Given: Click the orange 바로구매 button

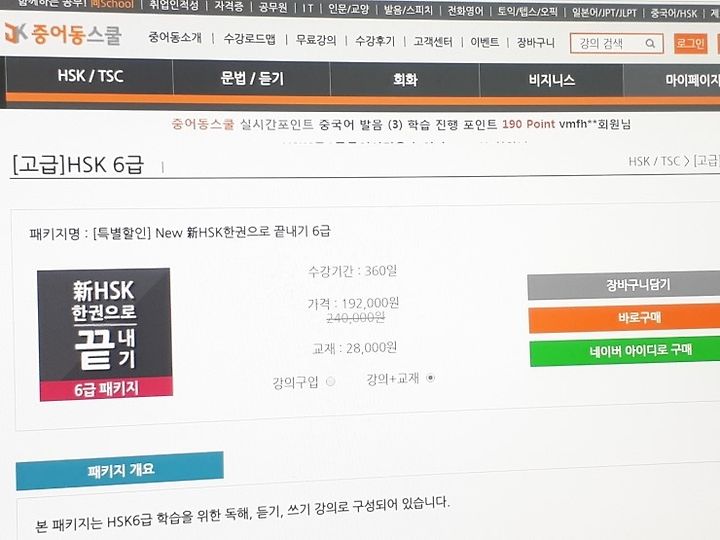Looking at the screenshot, I should (624, 318).
